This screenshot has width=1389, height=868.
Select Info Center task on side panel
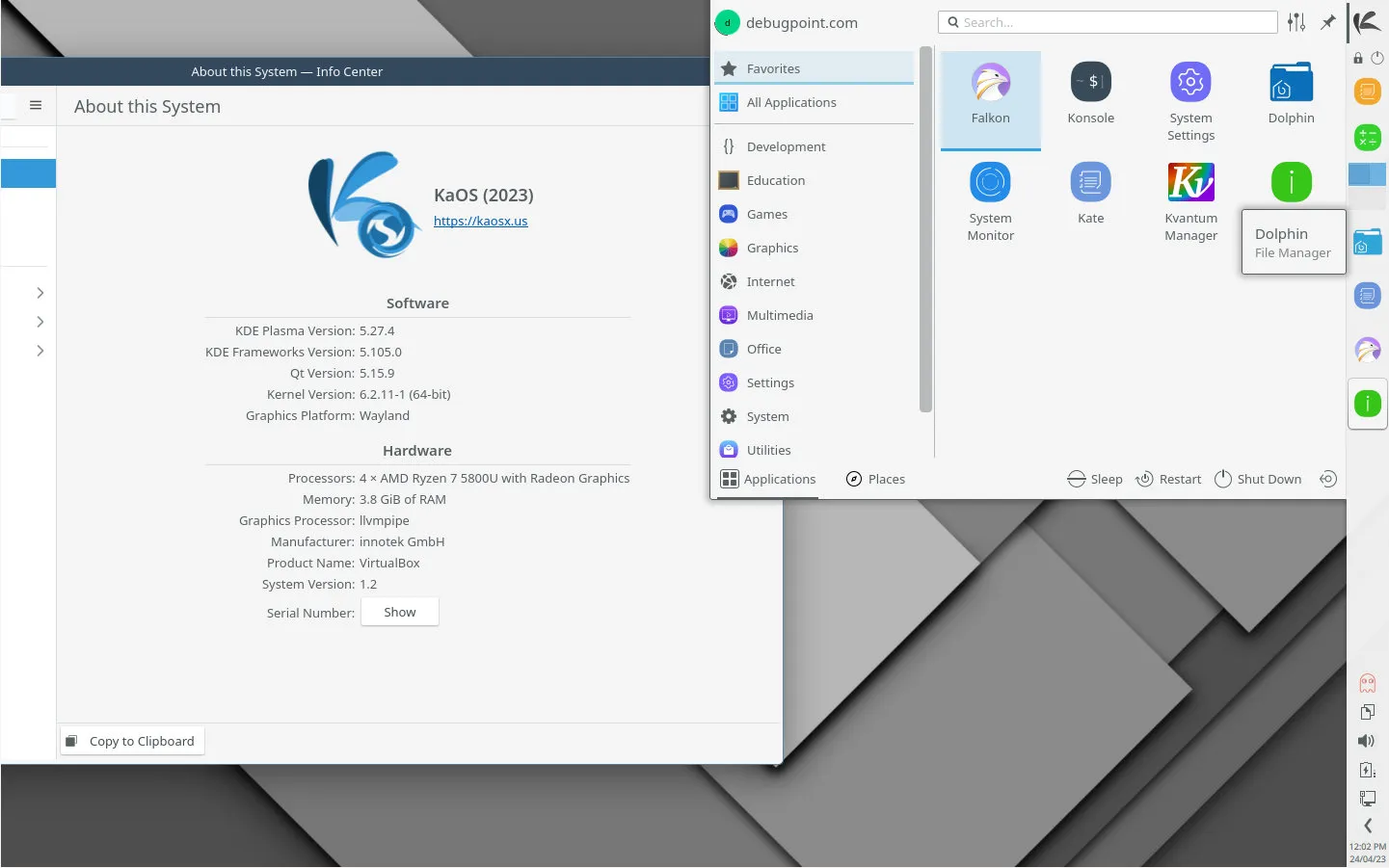pos(1367,404)
